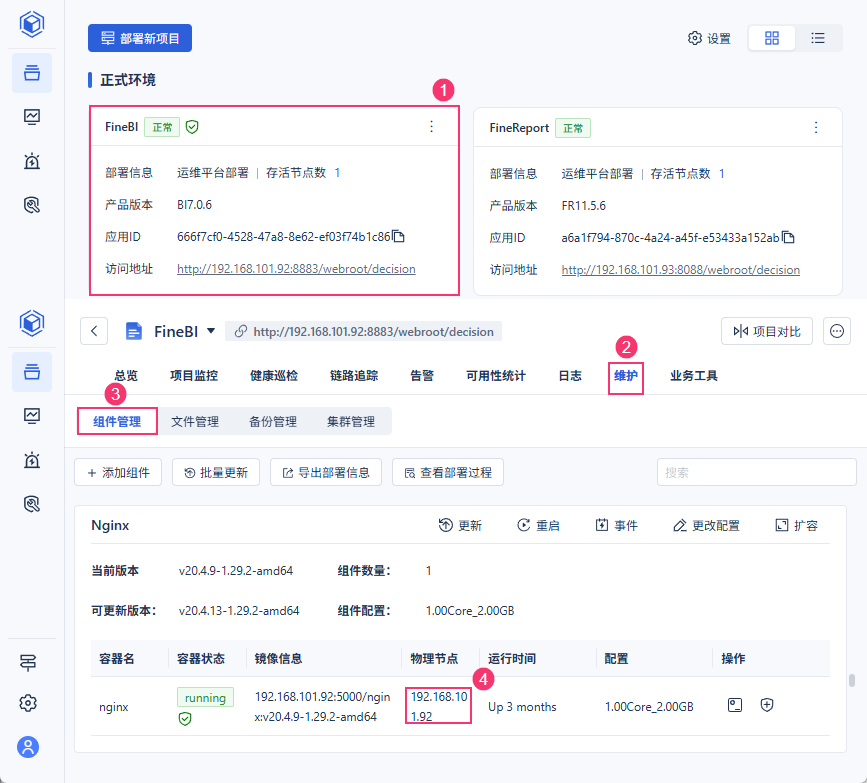Open the 总览 tab
The image size is (867, 783).
(x=126, y=376)
